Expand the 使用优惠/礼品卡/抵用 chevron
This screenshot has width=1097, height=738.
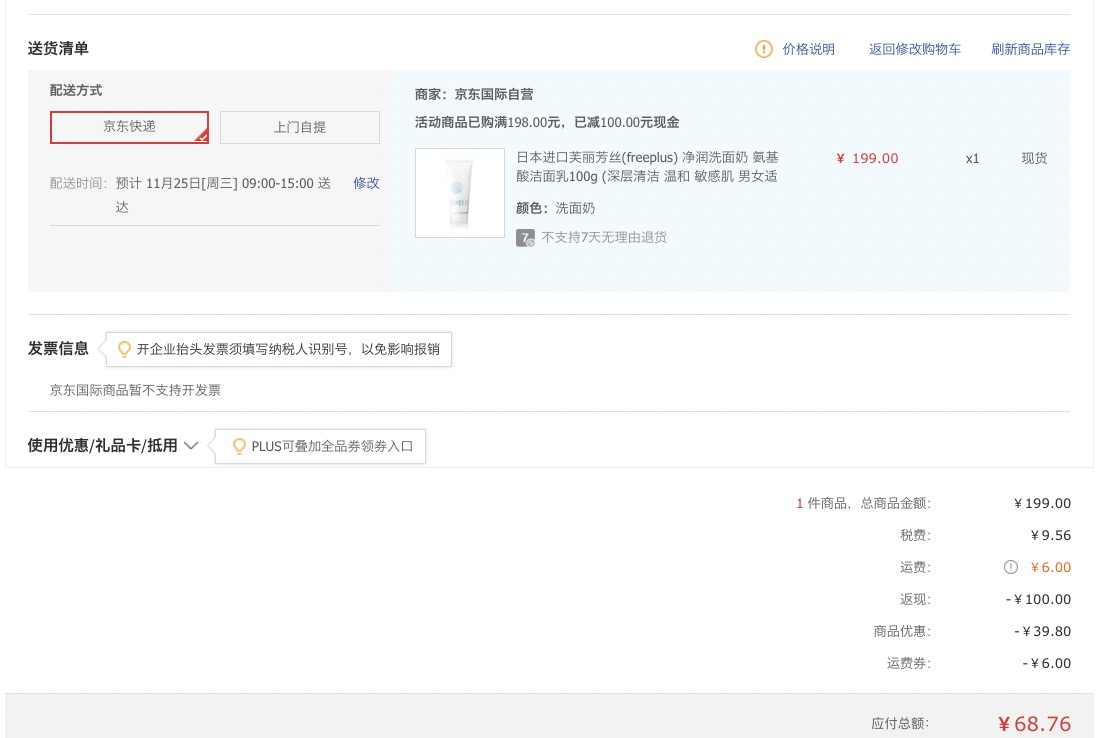[x=191, y=446]
